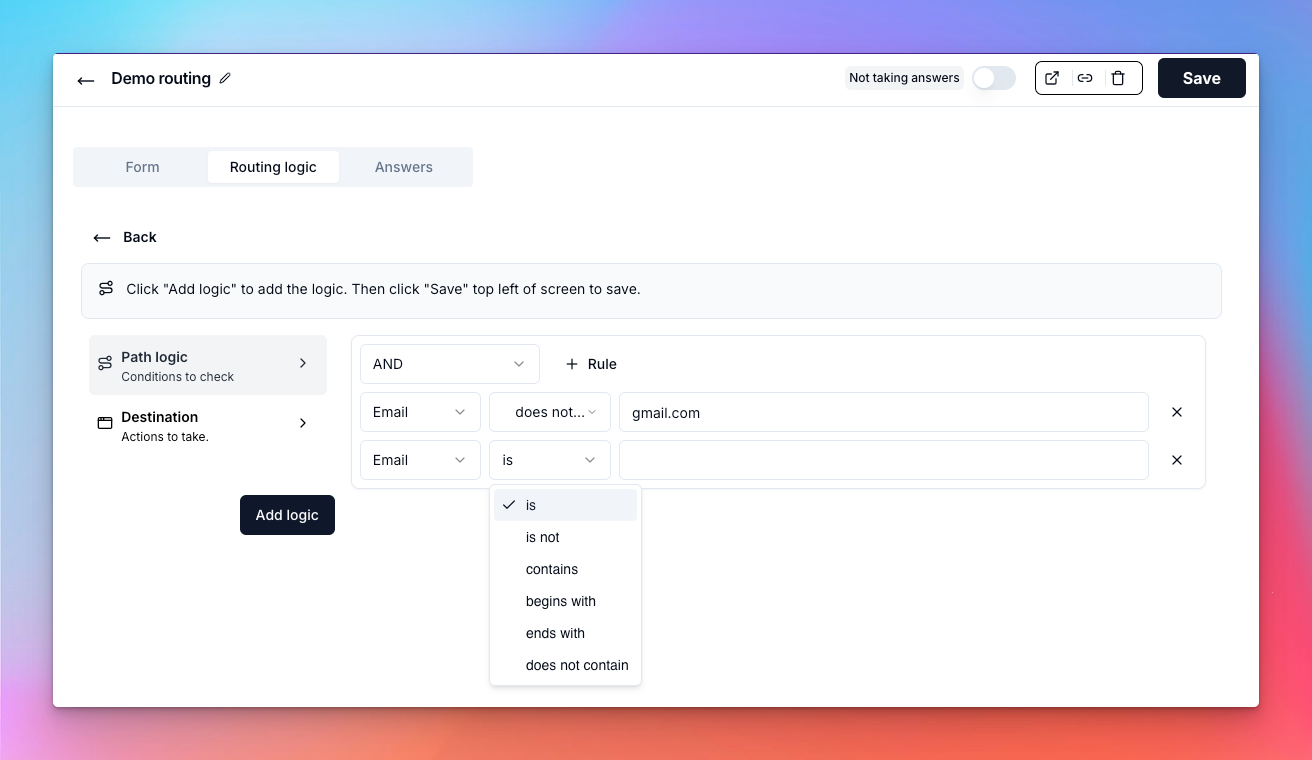Open form preview with external link icon
Viewport: 1312px width, 760px height.
tap(1052, 78)
